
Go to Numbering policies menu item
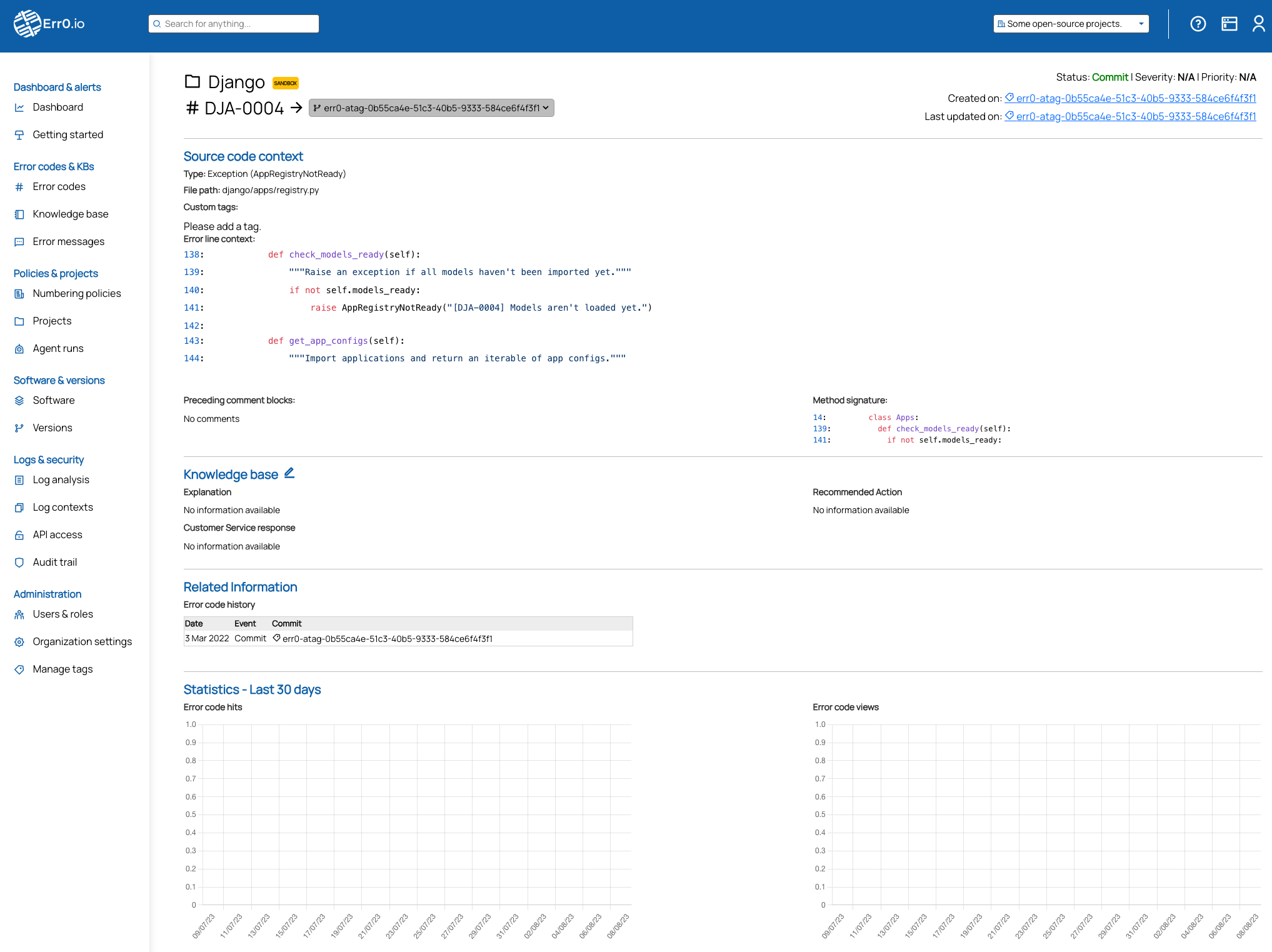(x=76, y=293)
